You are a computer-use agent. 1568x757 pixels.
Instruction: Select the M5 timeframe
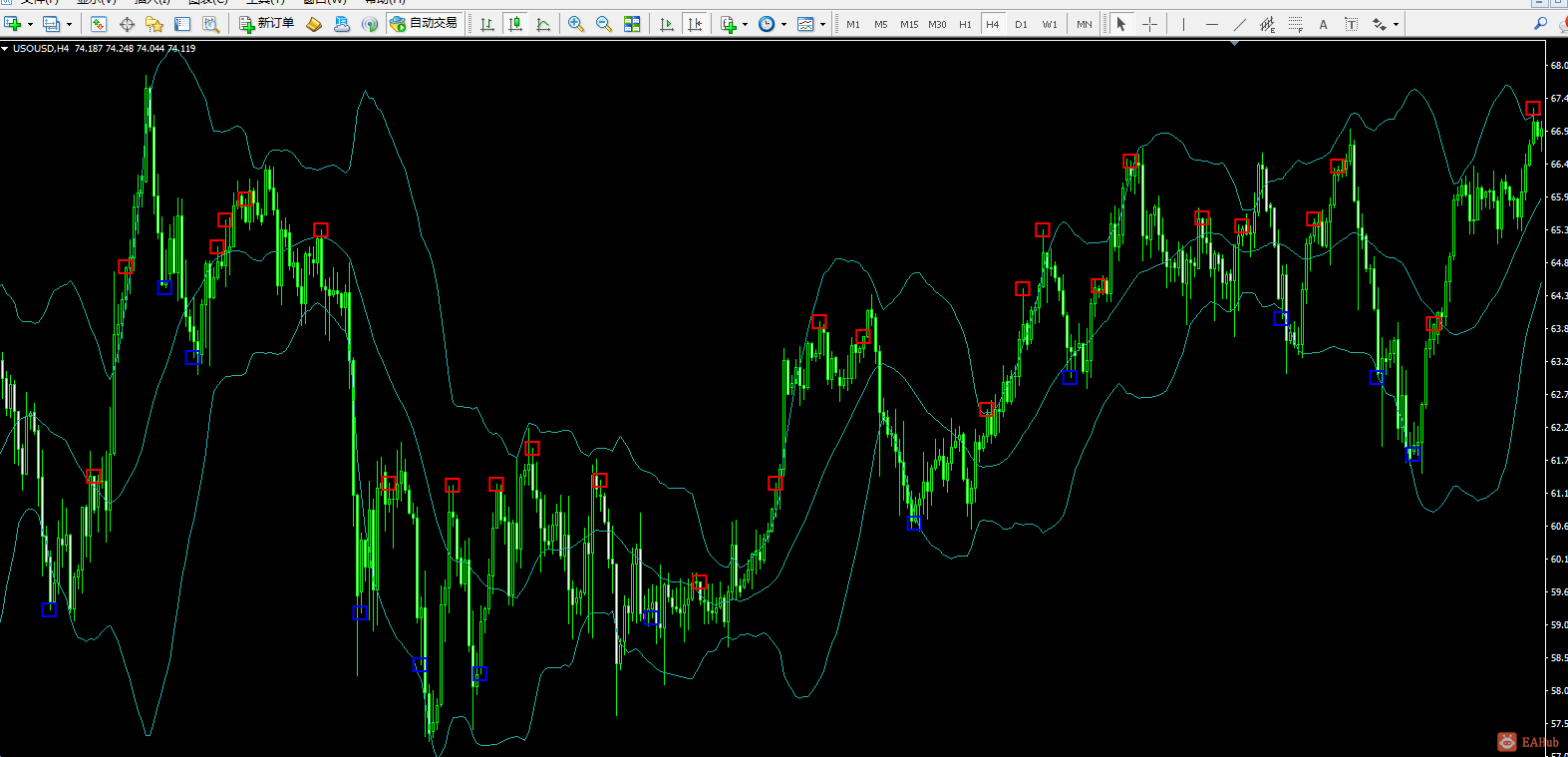coord(881,24)
